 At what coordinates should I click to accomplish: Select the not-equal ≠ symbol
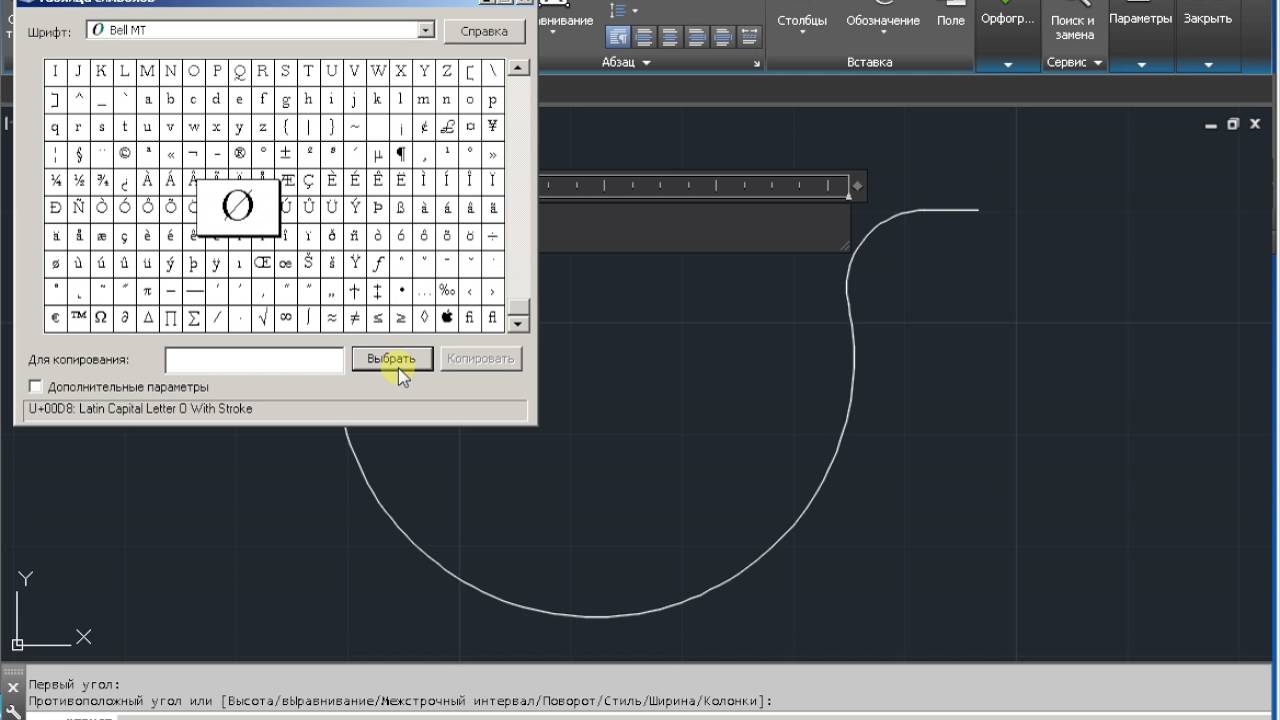(355, 318)
